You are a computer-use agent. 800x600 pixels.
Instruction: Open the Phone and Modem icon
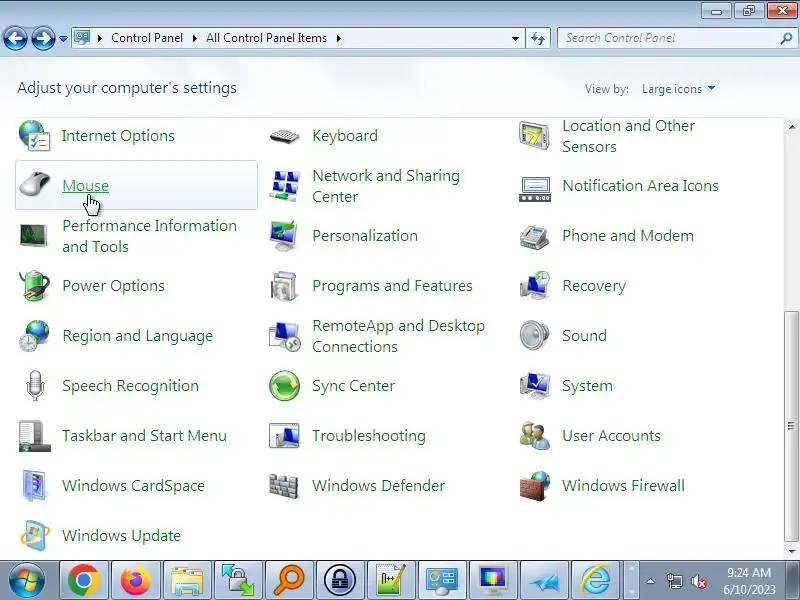[534, 237]
